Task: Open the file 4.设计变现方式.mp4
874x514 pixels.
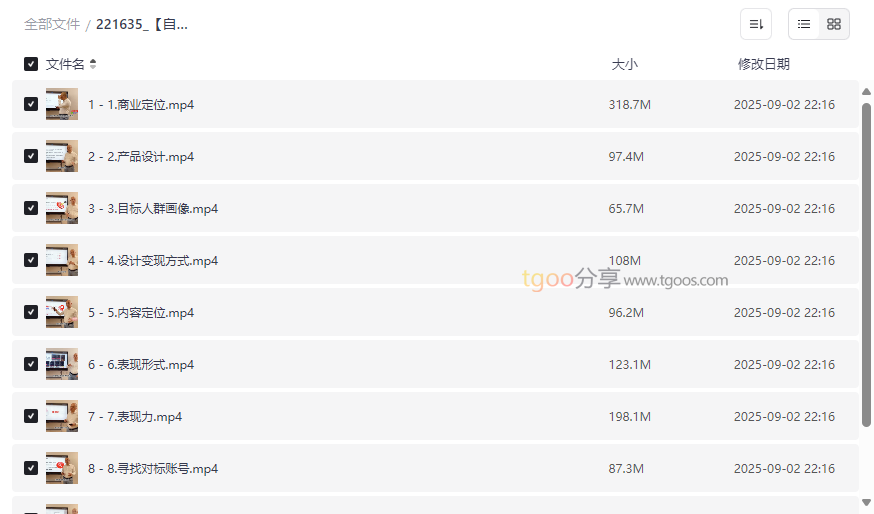Action: coord(153,260)
